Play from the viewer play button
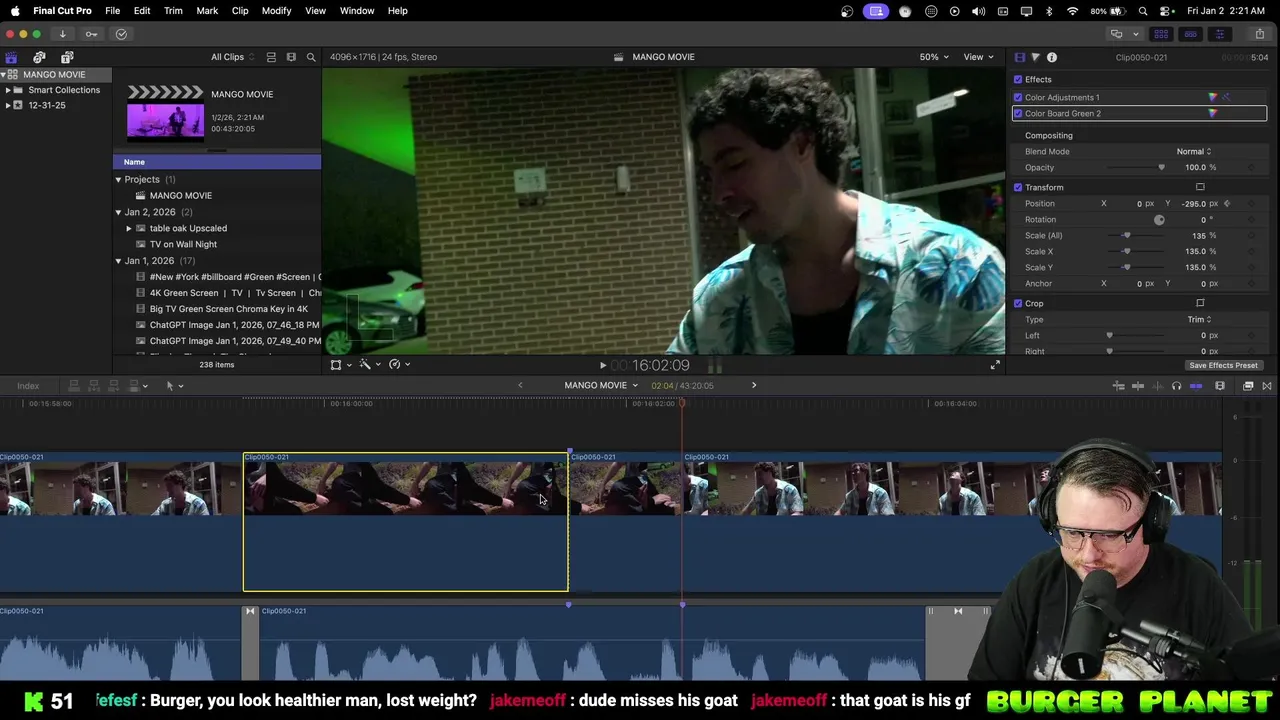The width and height of the screenshot is (1280, 720). (x=602, y=365)
